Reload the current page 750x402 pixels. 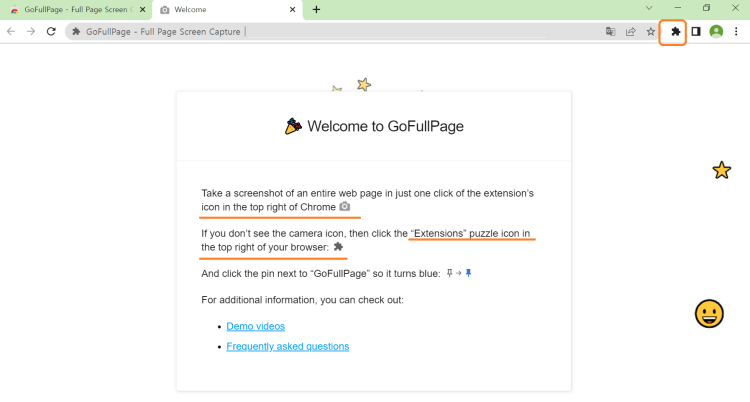point(51,32)
